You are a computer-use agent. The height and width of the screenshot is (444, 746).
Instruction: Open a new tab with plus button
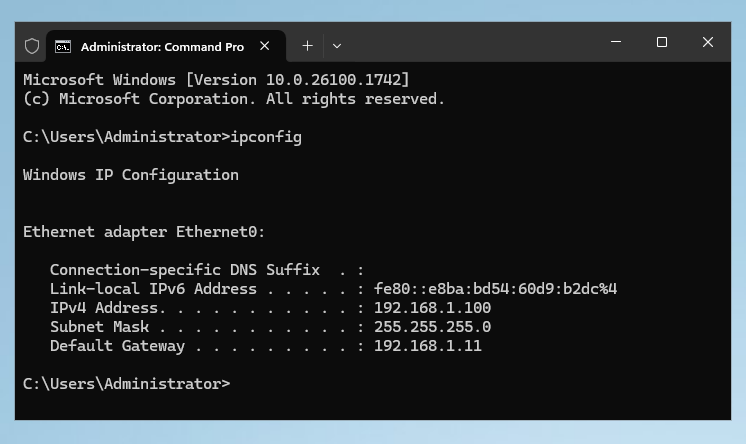(x=307, y=46)
